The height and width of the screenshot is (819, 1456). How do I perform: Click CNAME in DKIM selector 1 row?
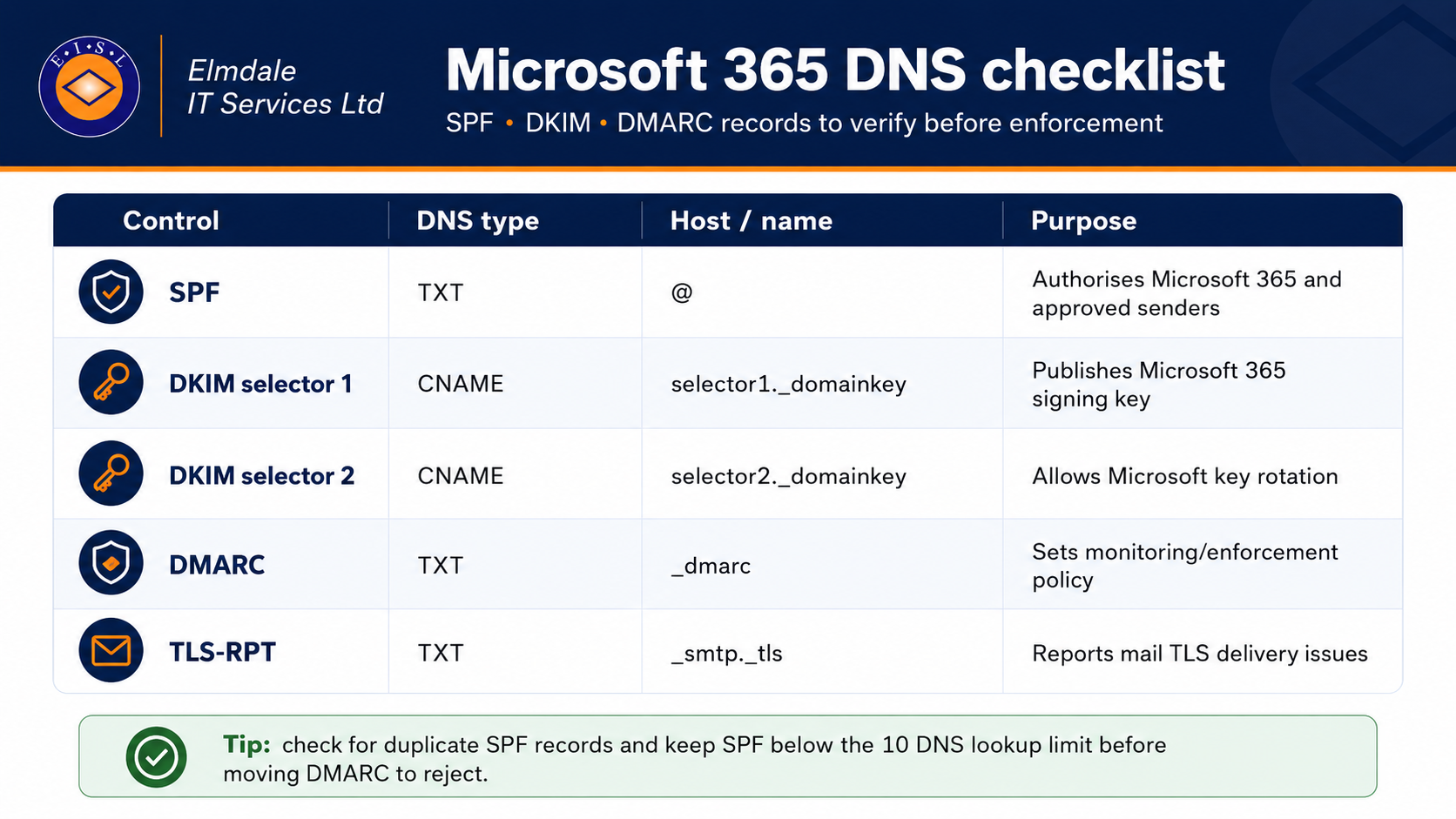pyautogui.click(x=461, y=384)
